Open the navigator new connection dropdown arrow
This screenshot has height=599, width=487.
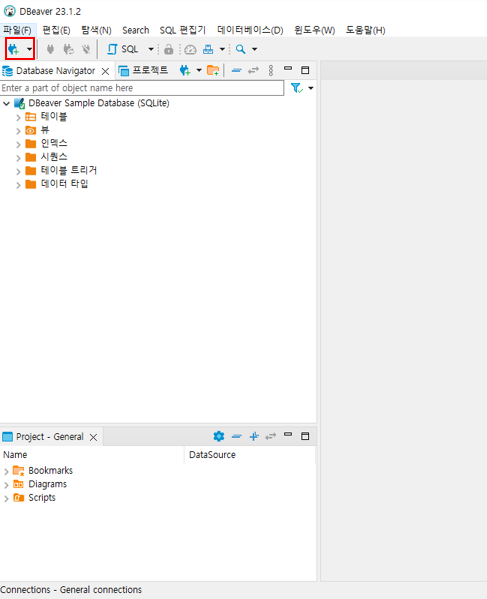pos(199,70)
